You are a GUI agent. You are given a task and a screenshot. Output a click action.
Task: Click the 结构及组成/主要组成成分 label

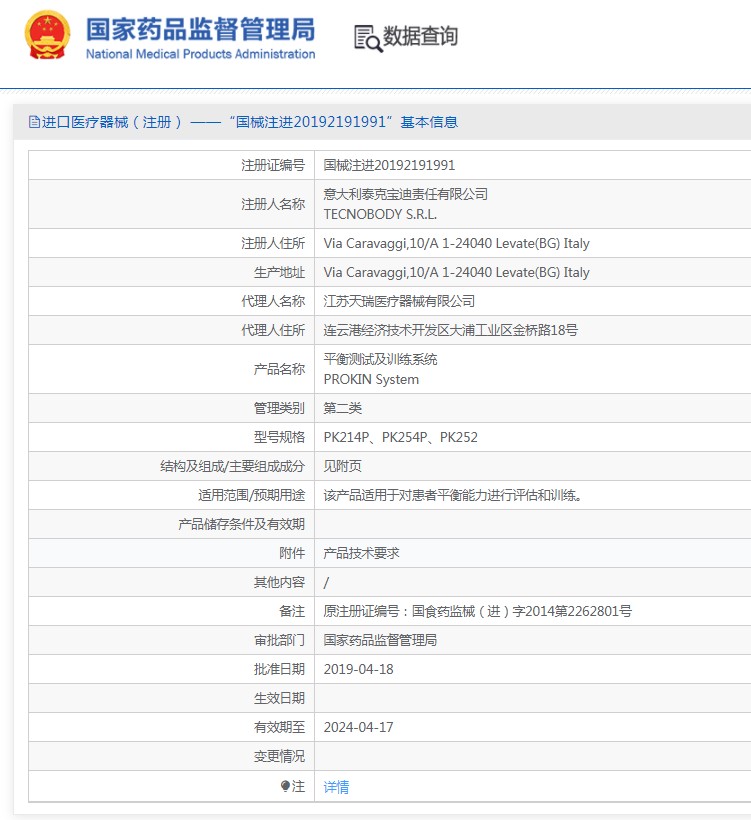point(233,466)
